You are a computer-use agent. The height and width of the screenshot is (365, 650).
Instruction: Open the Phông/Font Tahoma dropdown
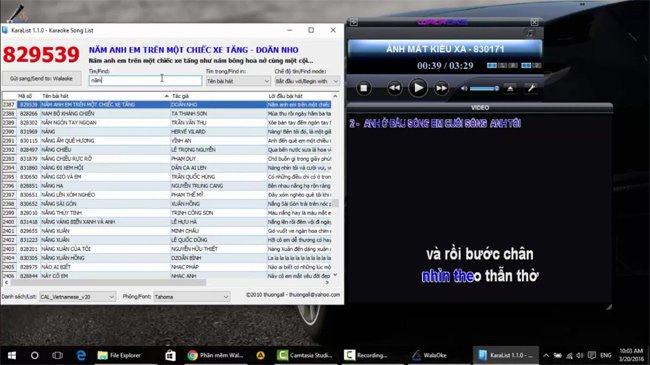(192, 297)
